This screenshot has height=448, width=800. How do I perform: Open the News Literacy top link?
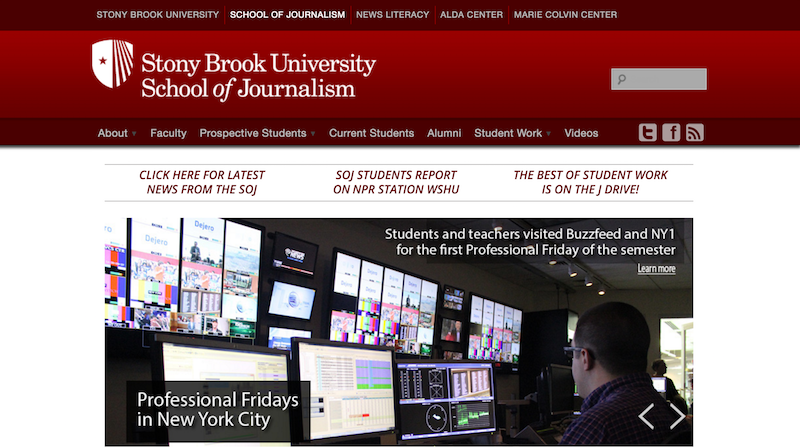point(392,15)
